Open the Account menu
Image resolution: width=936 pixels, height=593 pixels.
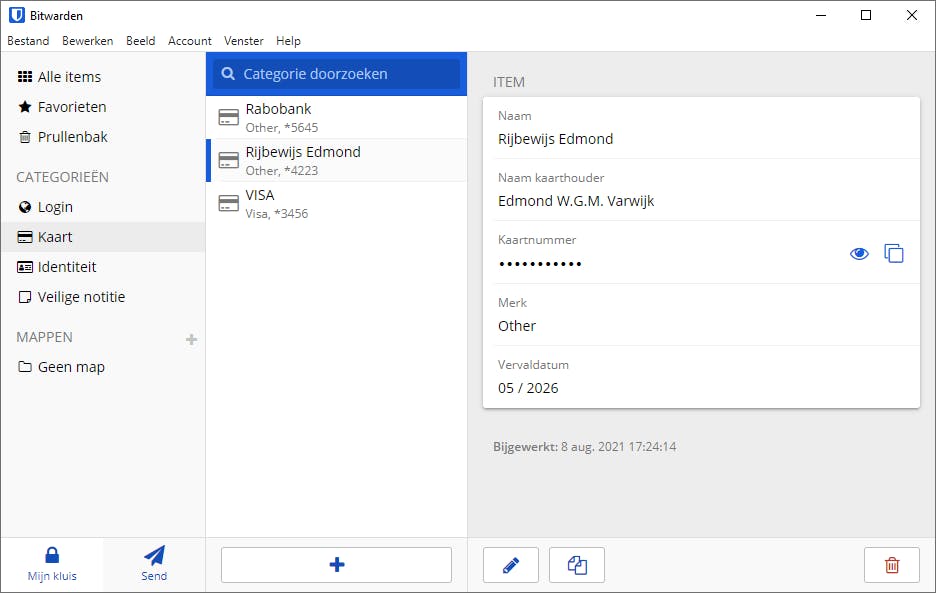189,41
